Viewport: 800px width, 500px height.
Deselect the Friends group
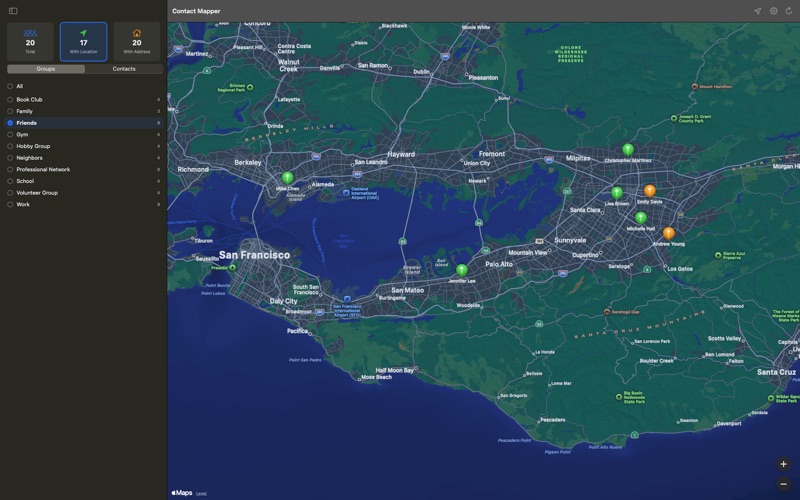point(84,123)
